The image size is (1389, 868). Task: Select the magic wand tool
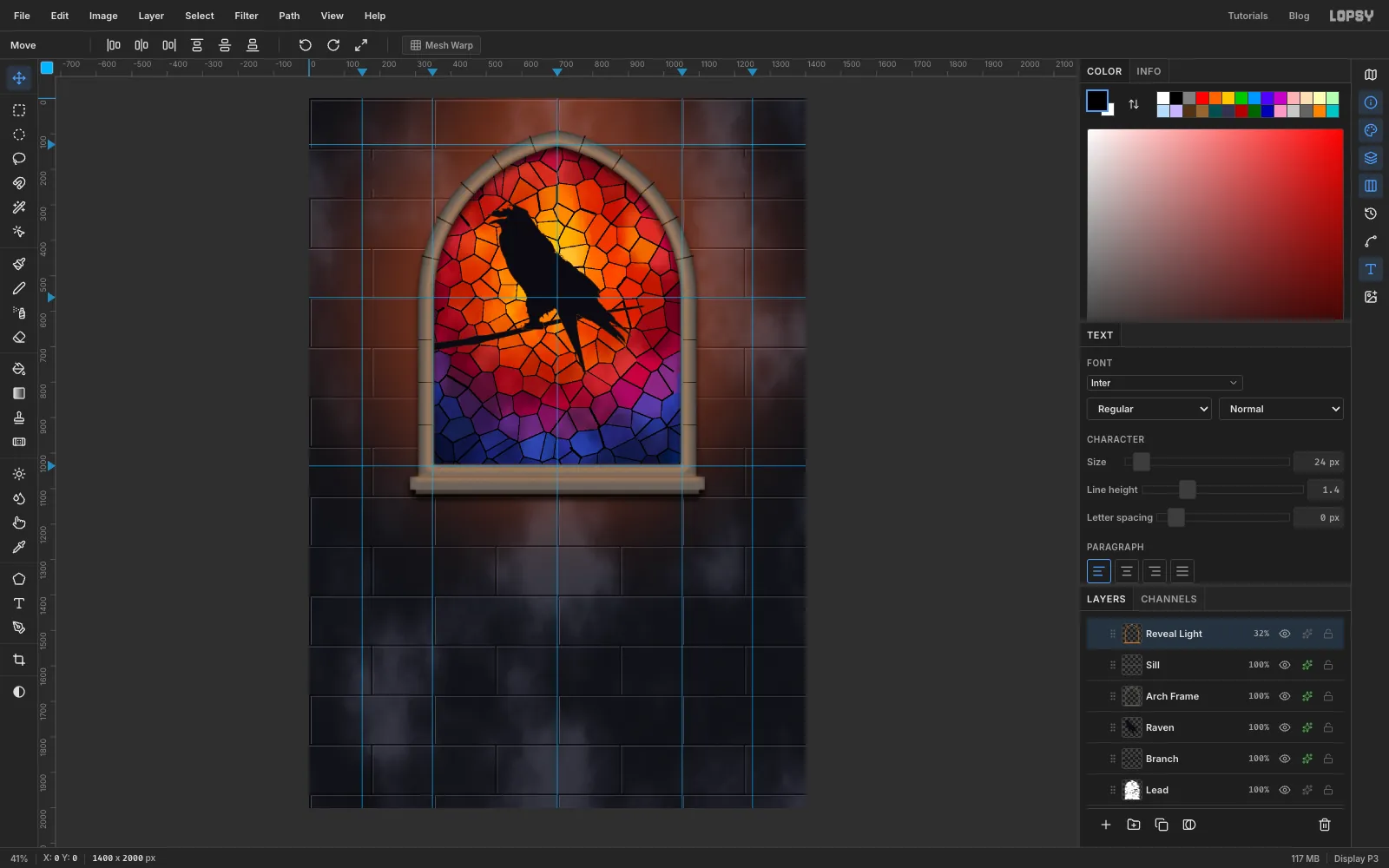[x=19, y=207]
